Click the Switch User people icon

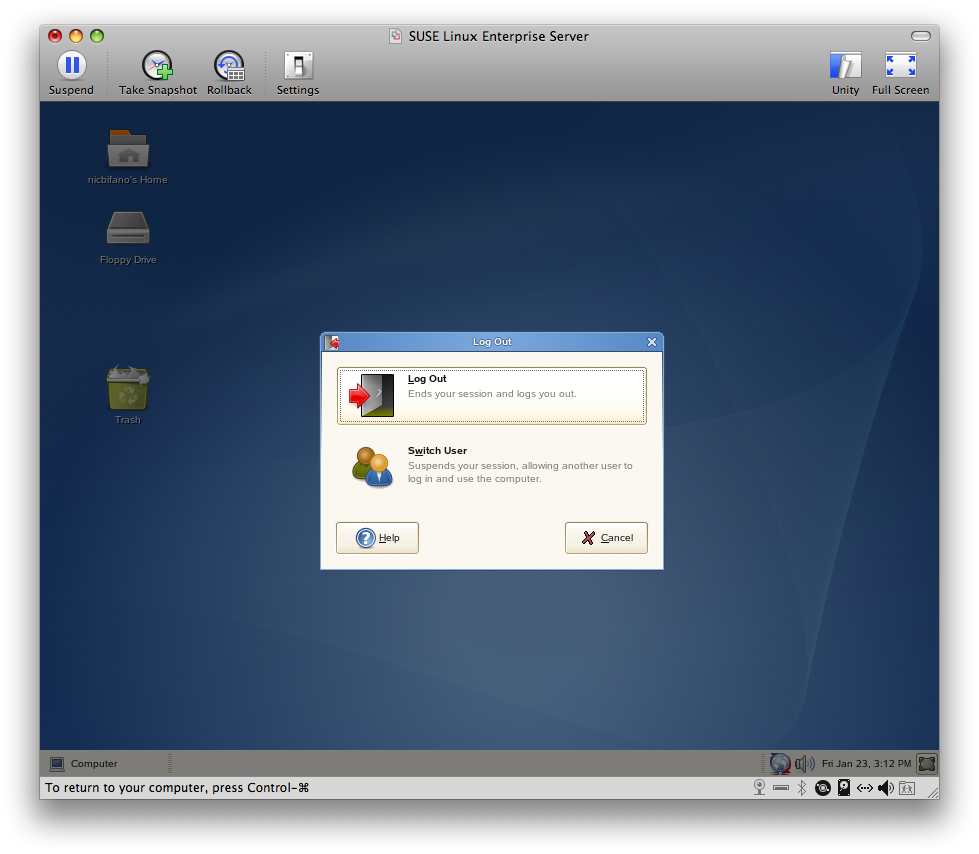tap(372, 466)
